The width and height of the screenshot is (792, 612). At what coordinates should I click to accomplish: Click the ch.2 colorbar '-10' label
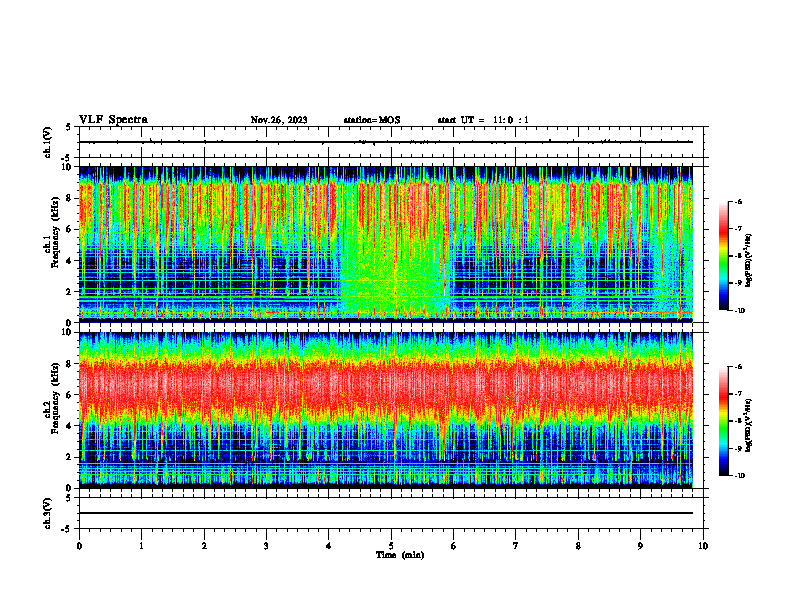pyautogui.click(x=739, y=476)
